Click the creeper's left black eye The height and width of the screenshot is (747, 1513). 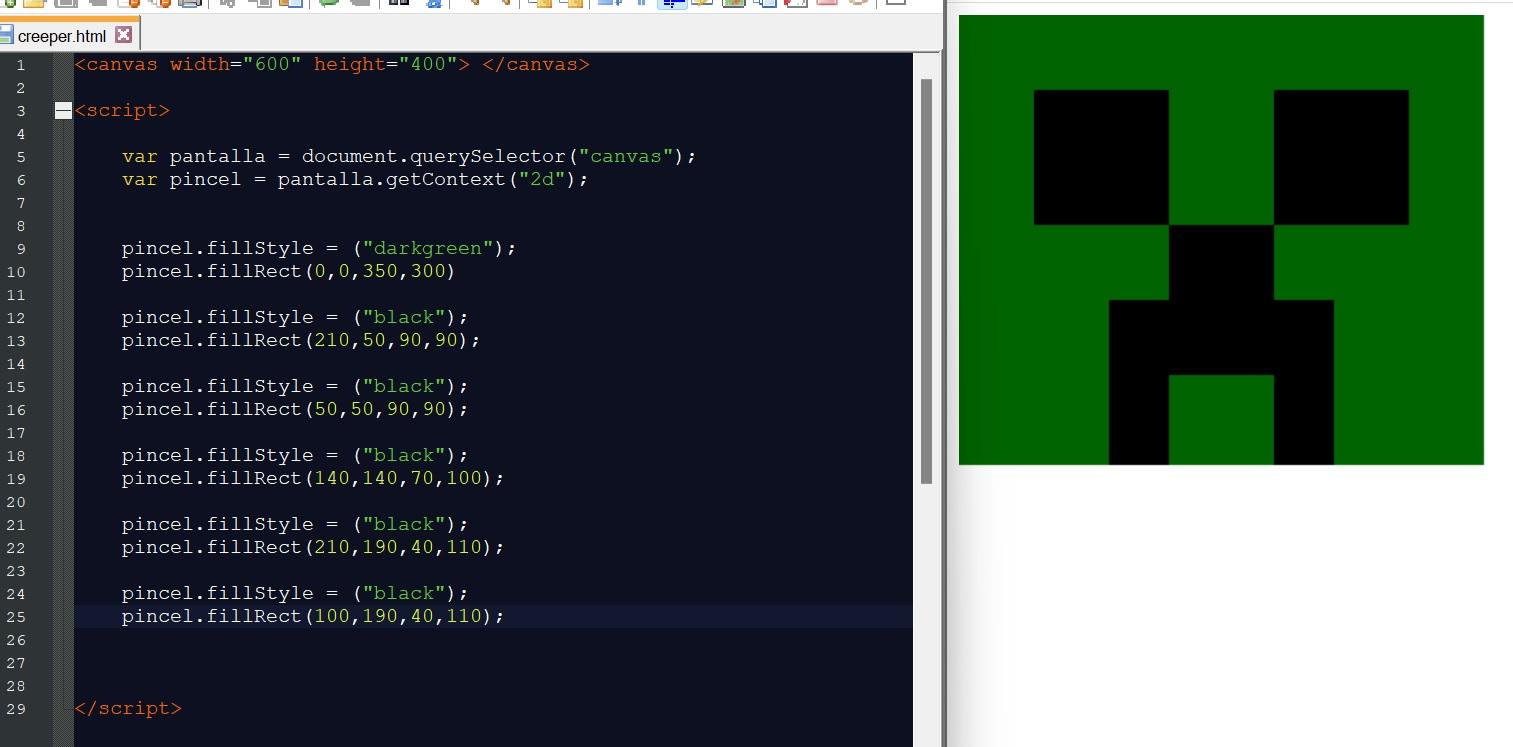tap(1101, 157)
